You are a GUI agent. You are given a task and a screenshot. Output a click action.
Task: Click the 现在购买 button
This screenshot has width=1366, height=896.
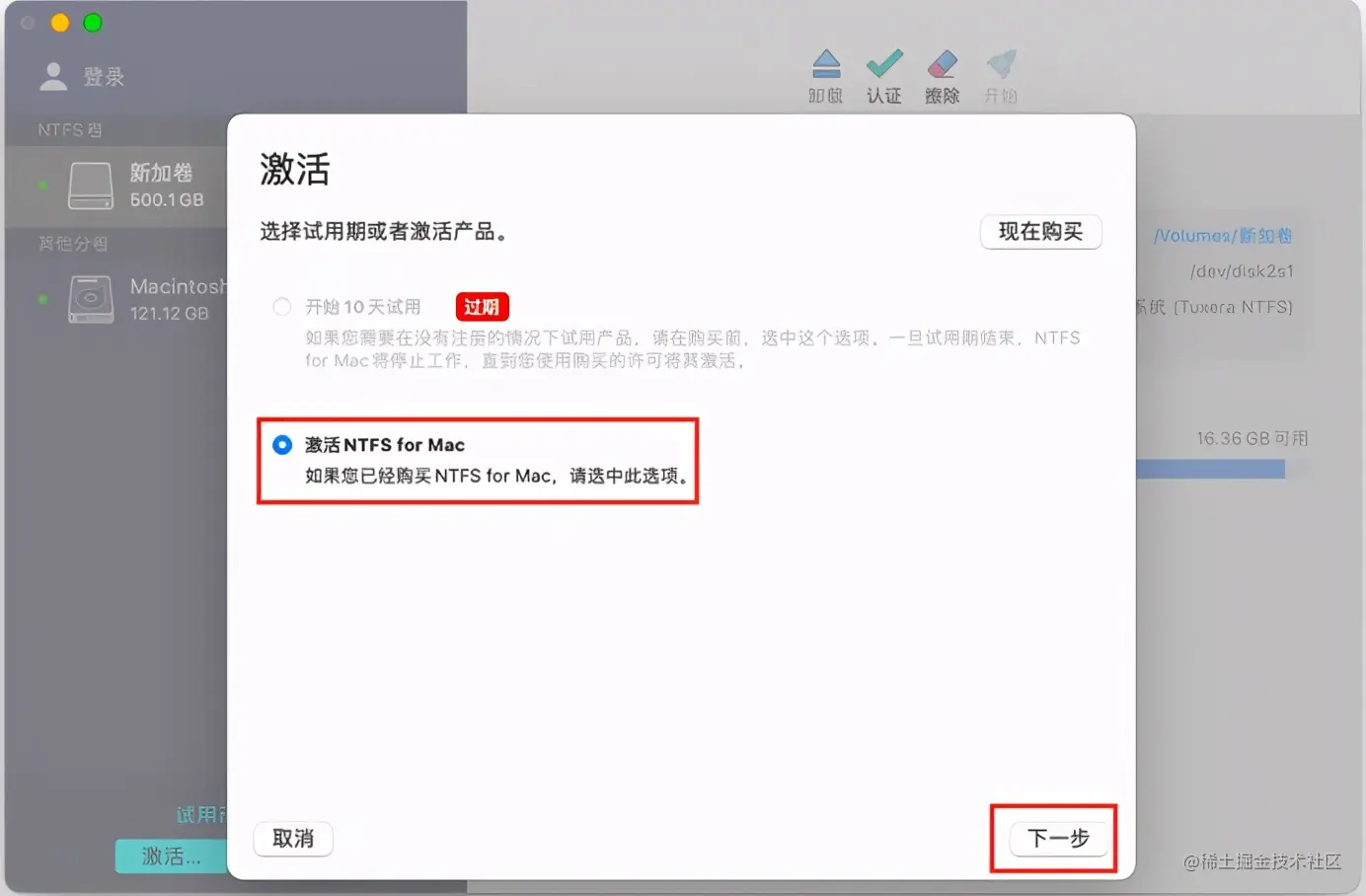[1041, 232]
